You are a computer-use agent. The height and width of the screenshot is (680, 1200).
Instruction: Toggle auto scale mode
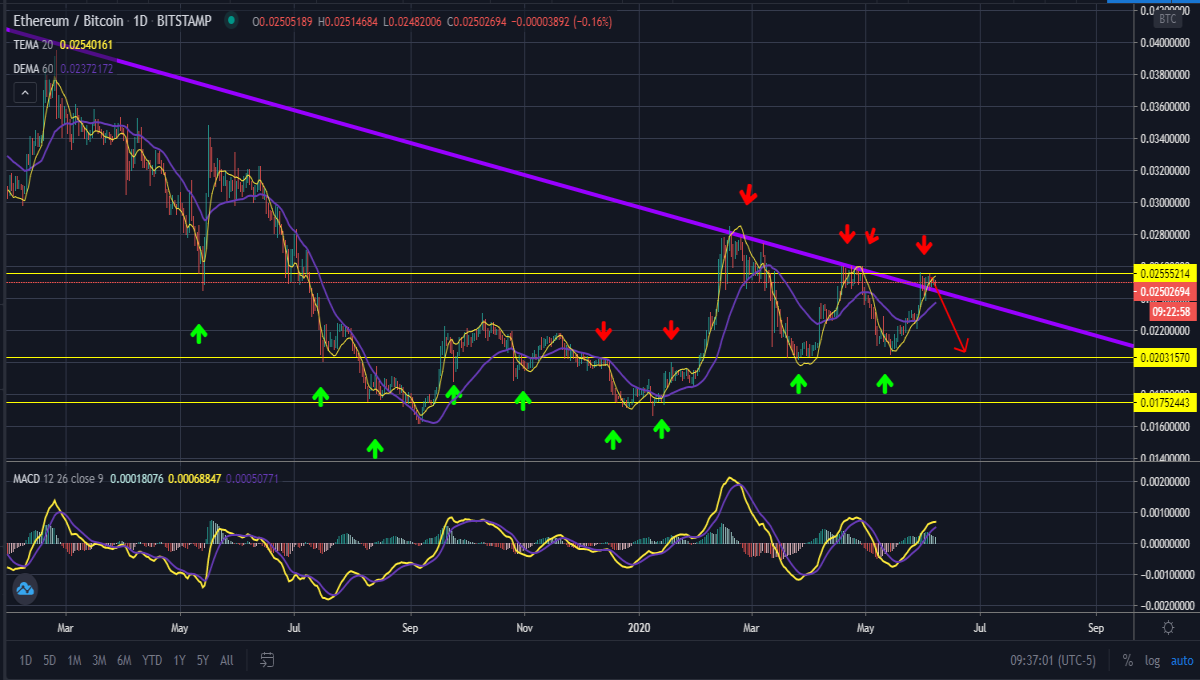point(1181,660)
